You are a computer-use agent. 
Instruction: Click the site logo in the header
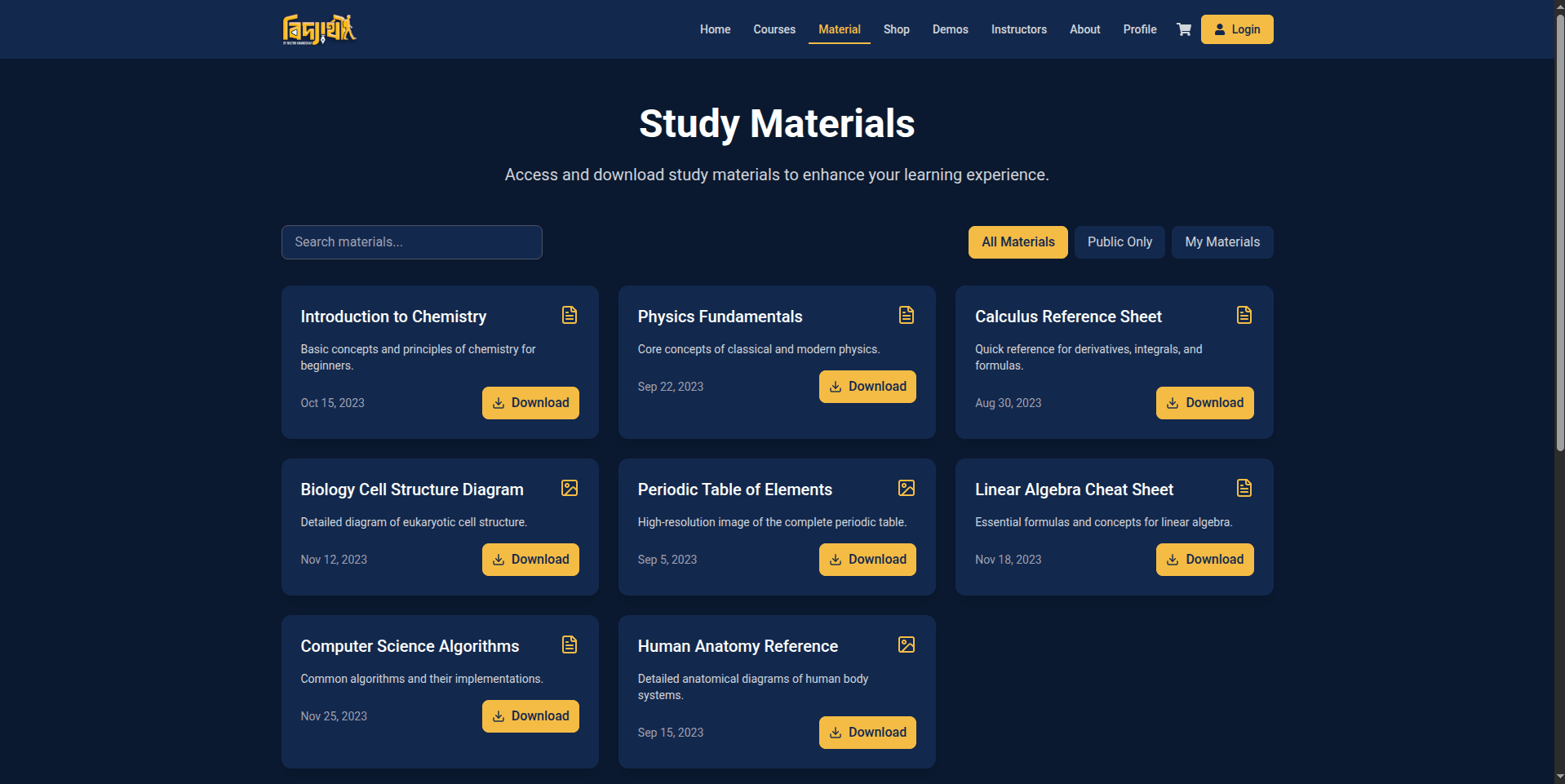(319, 29)
